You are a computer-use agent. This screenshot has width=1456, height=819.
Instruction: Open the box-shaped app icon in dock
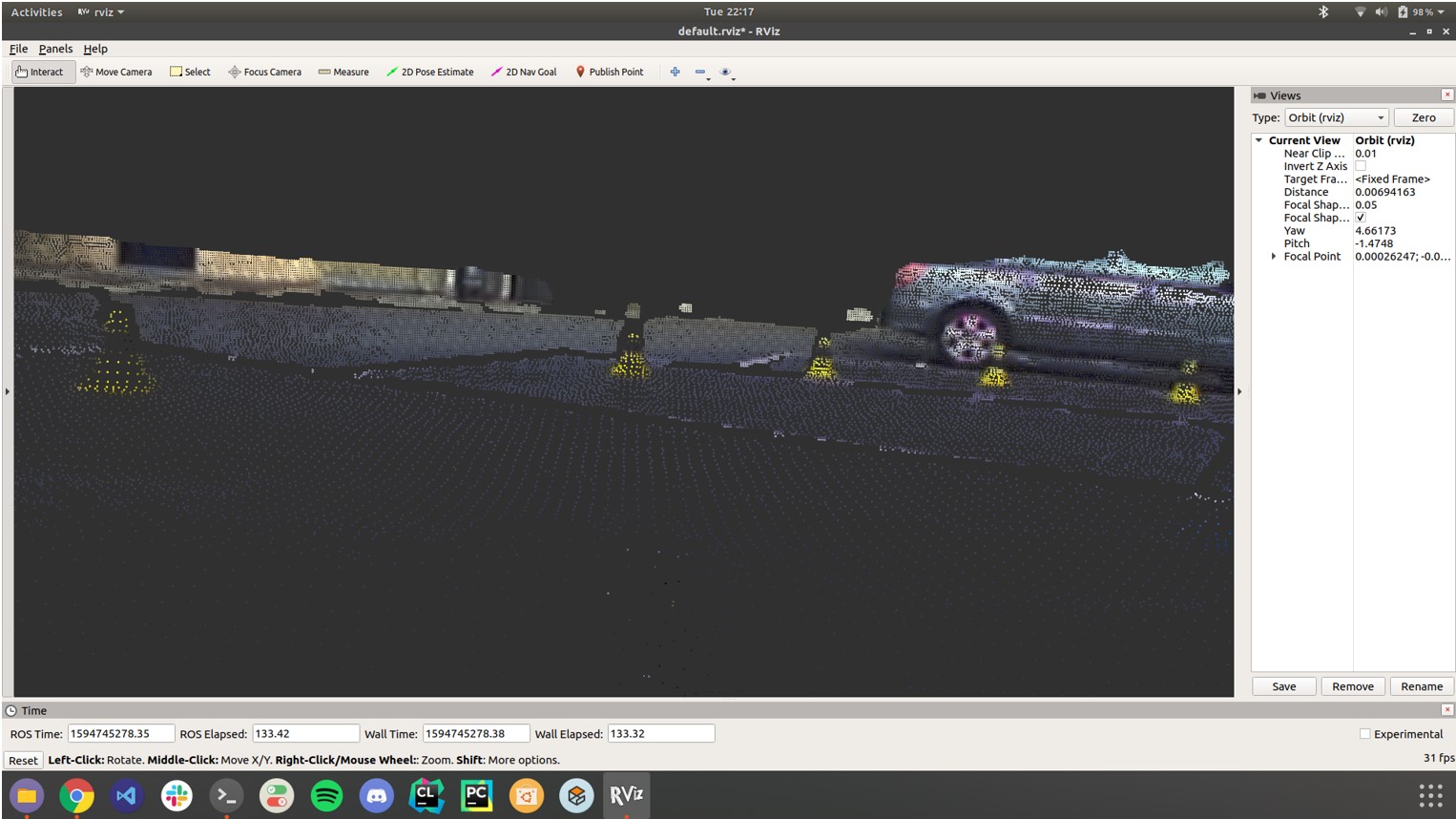pyautogui.click(x=576, y=795)
